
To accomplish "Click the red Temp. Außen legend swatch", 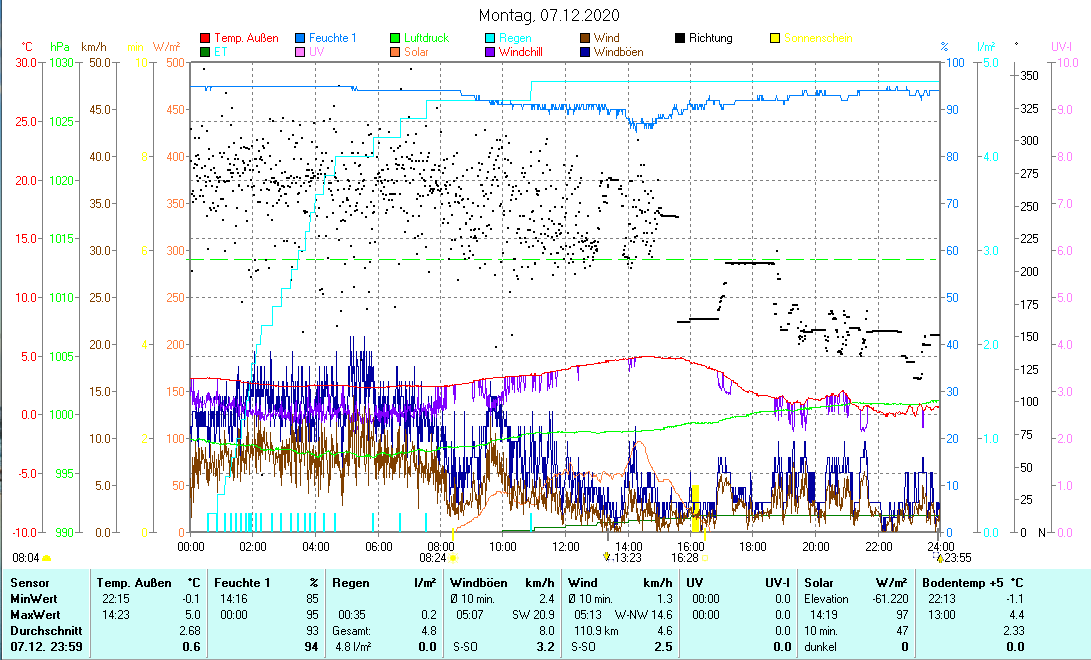I will (x=206, y=39).
